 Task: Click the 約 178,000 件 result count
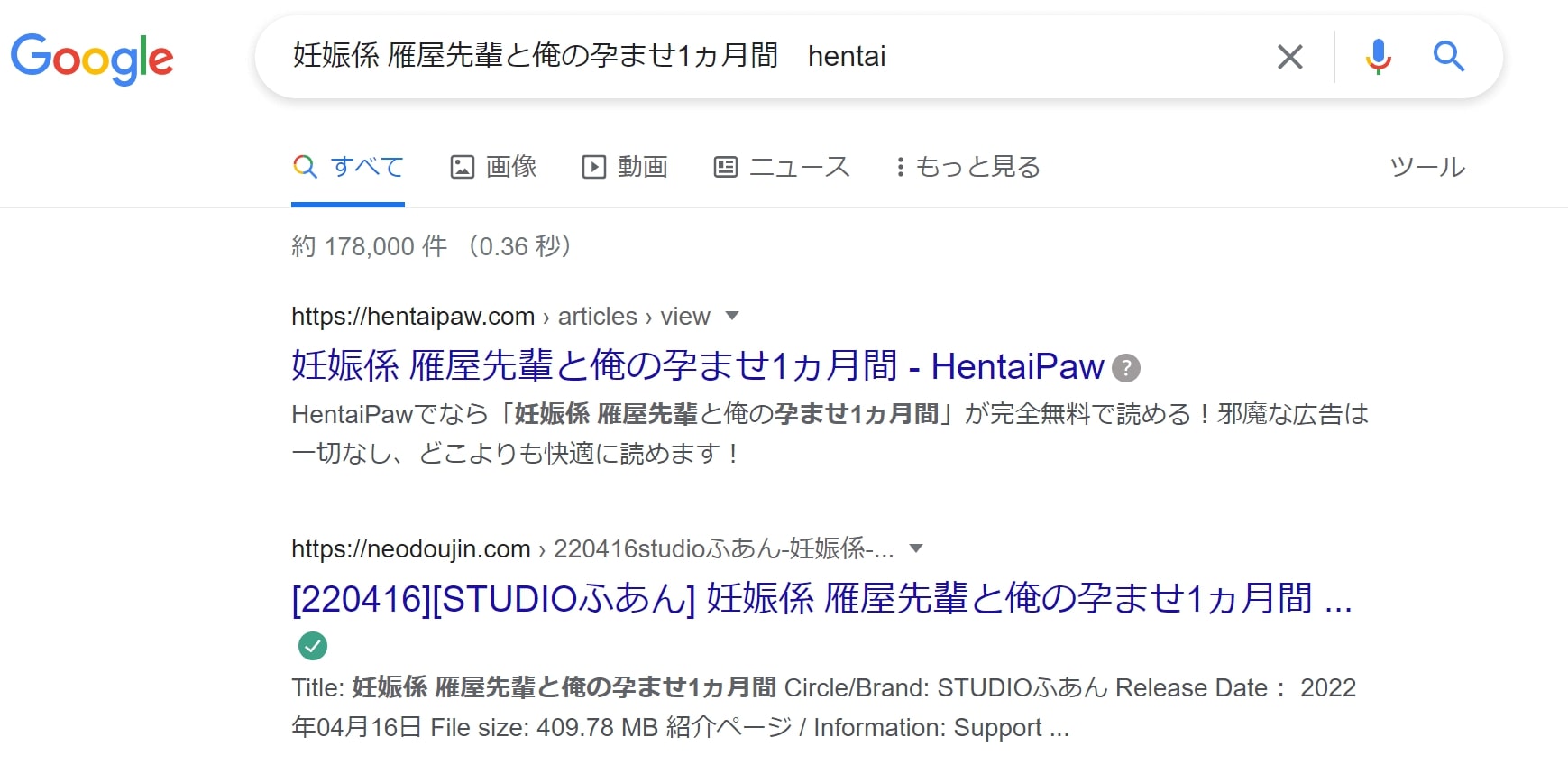(x=431, y=246)
